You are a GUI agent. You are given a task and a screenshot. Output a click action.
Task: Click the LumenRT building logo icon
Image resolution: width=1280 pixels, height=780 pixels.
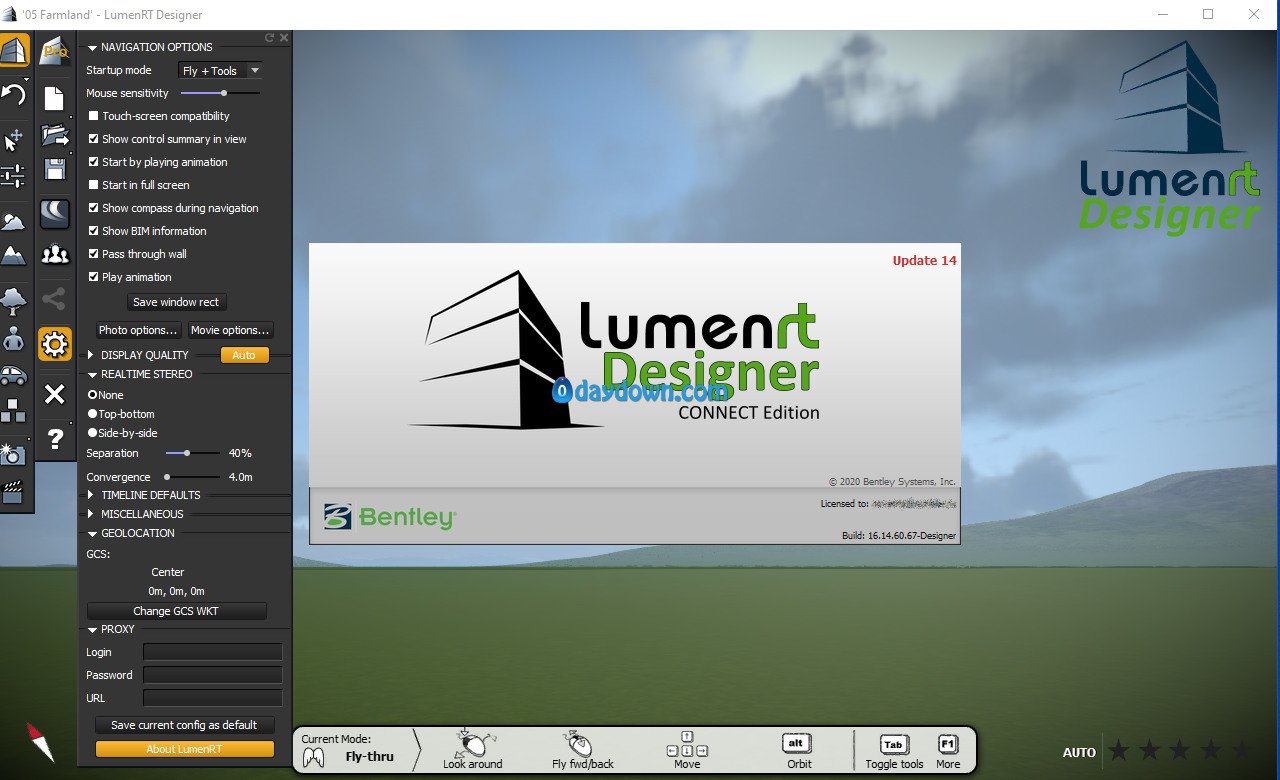[x=14, y=49]
